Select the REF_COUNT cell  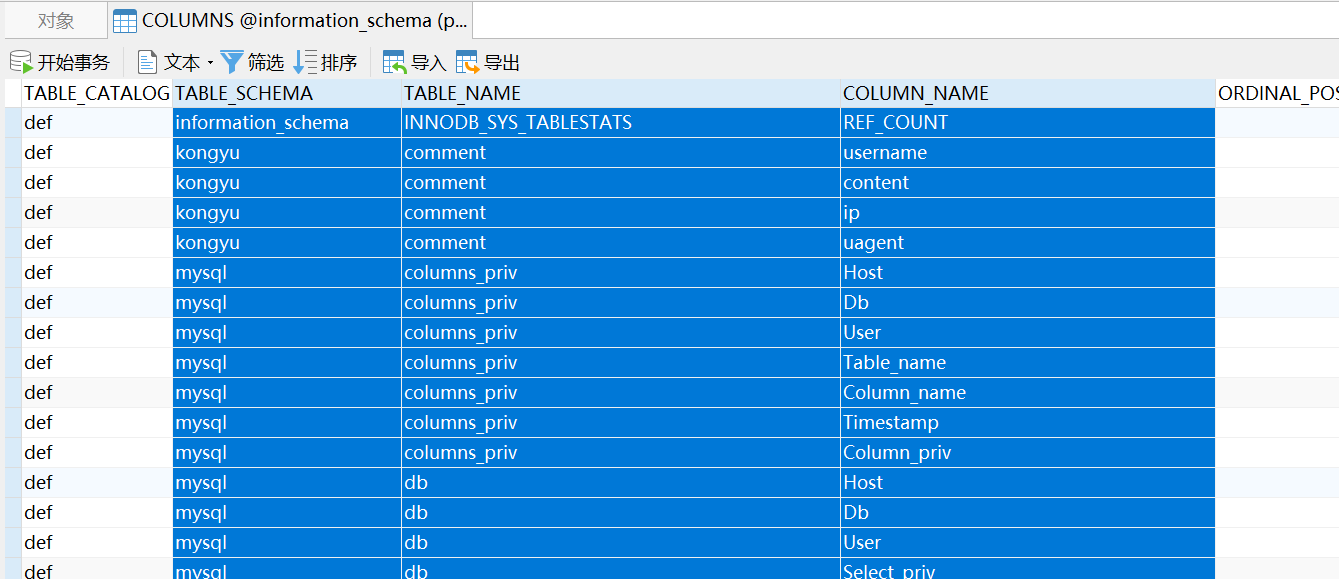(1028, 123)
